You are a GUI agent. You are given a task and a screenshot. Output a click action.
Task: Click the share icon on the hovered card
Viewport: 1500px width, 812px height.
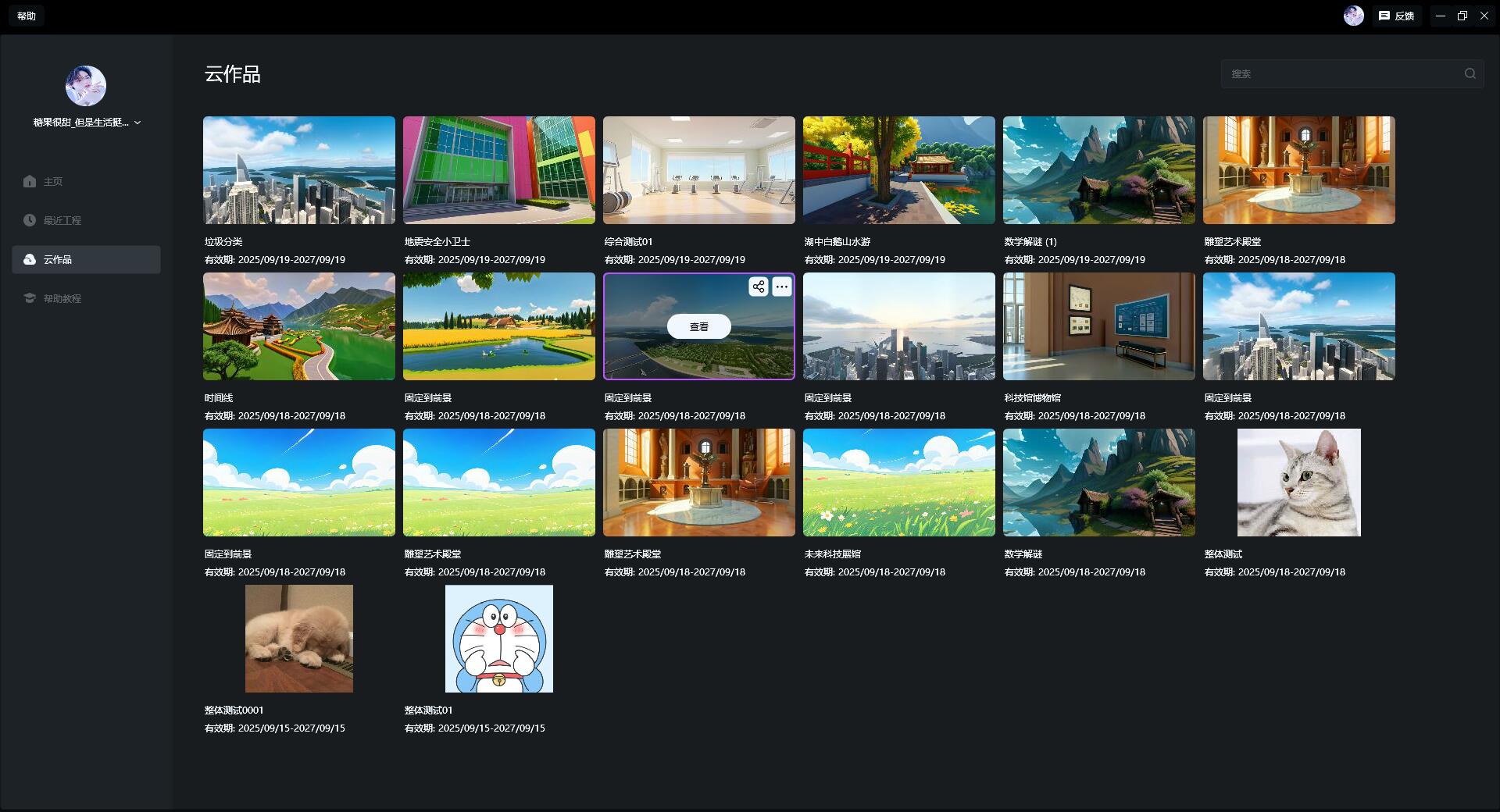[x=758, y=287]
